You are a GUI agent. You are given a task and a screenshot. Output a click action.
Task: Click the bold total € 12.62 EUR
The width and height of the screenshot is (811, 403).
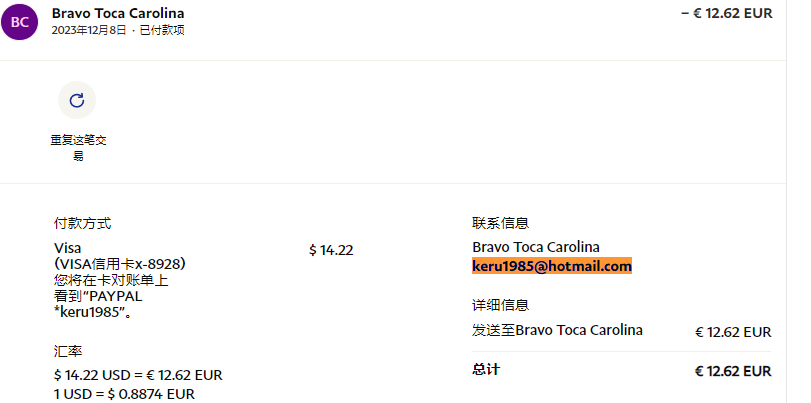733,371
